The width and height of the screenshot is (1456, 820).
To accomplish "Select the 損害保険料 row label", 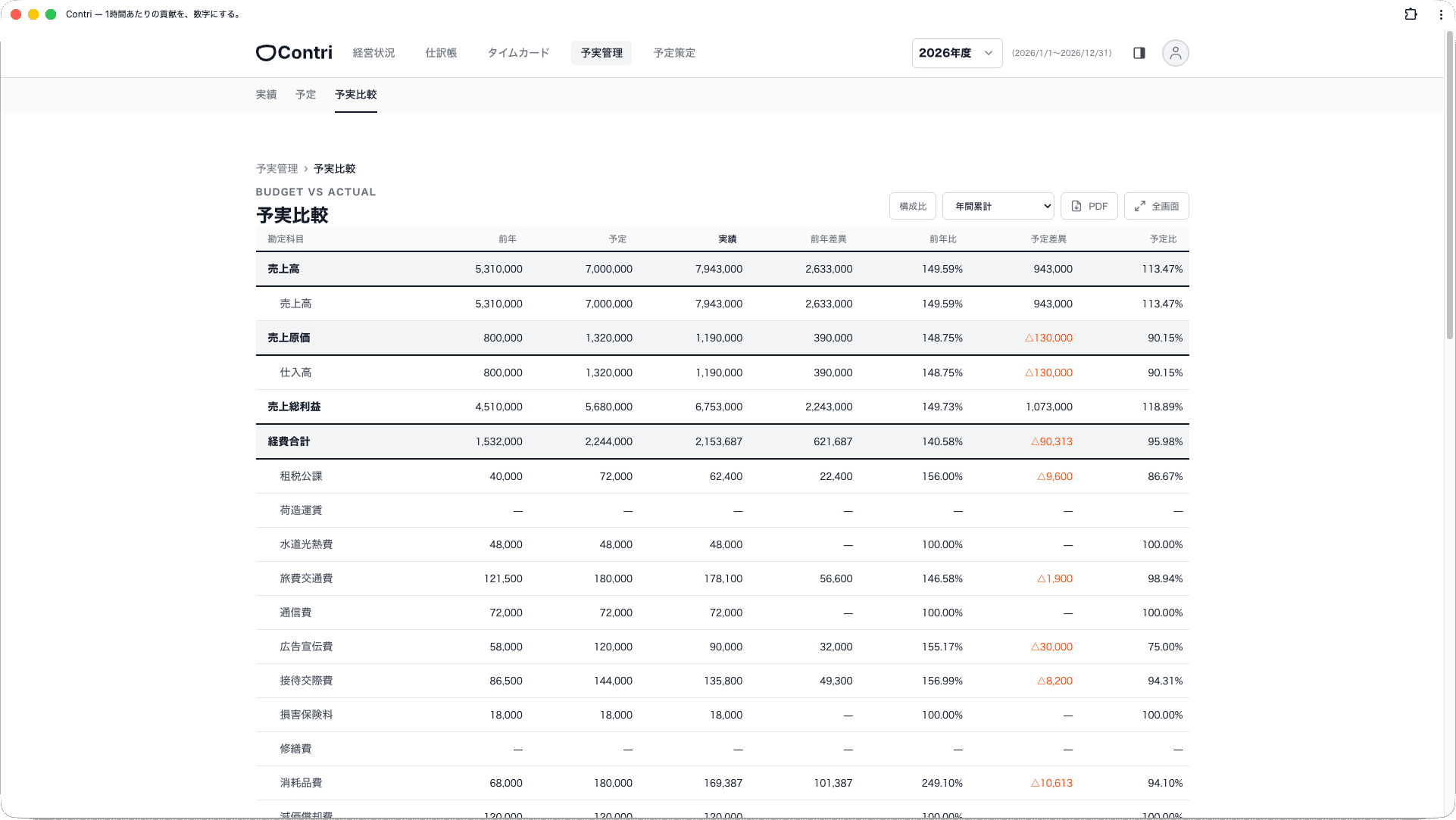I will coord(306,715).
